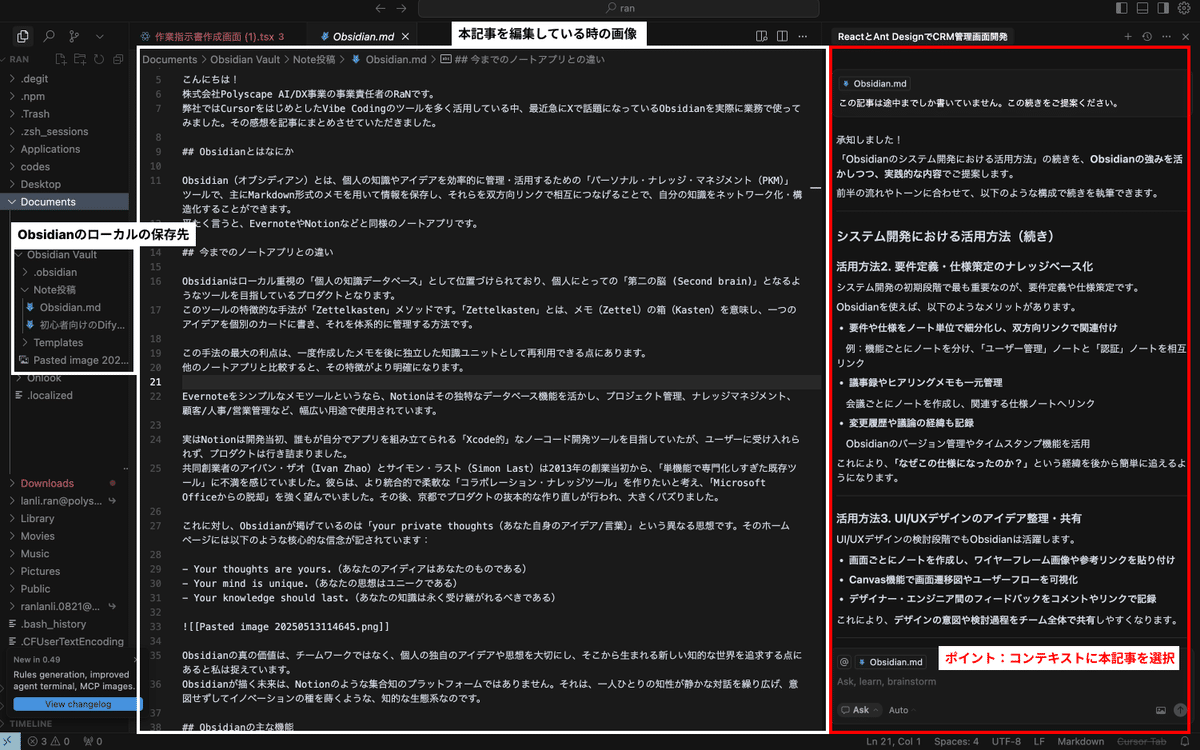This screenshot has height=750, width=1200.
Task: Toggle the bottom panel visibility
Action: (1142, 8)
